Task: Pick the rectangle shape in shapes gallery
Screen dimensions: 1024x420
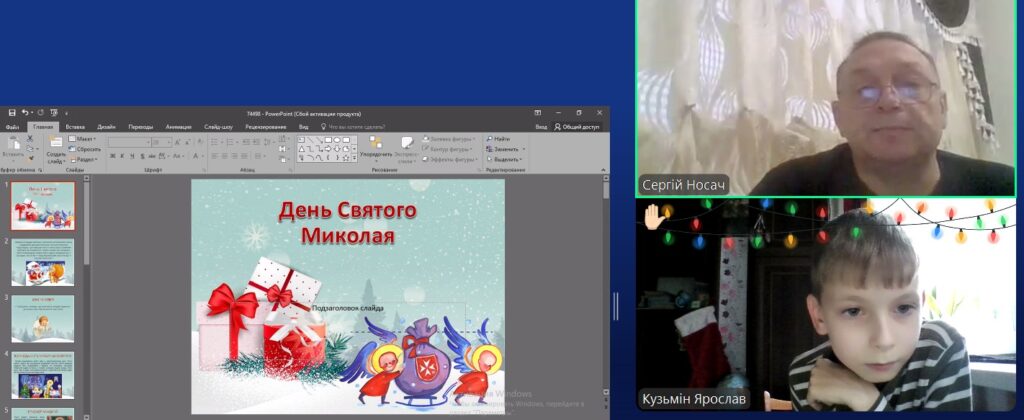Action: pos(328,140)
